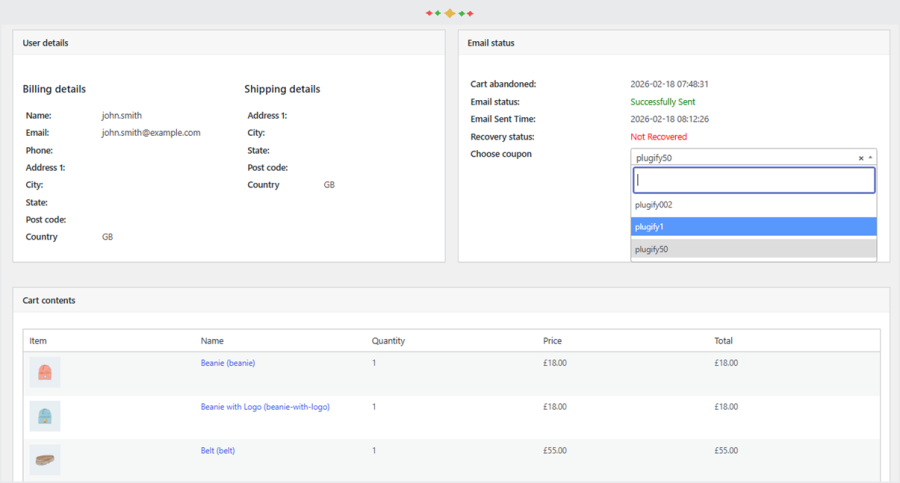Click the Choose coupon label
The image size is (900, 483).
501,154
